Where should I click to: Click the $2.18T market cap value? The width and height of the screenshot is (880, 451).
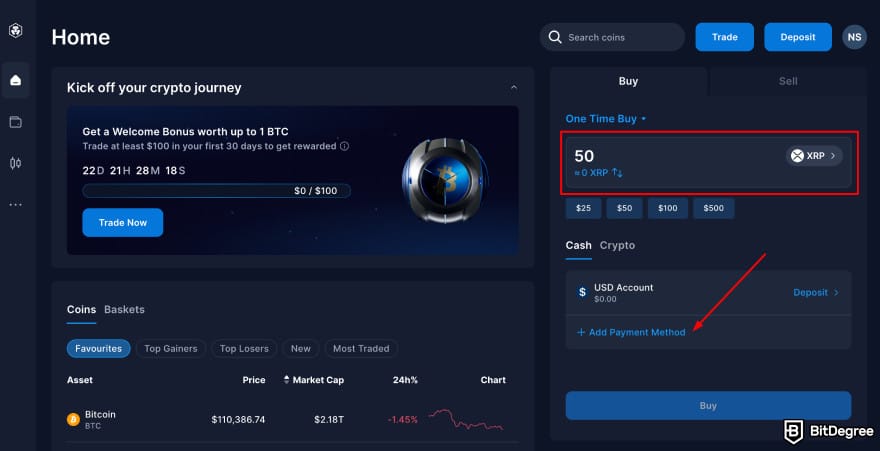coord(329,420)
